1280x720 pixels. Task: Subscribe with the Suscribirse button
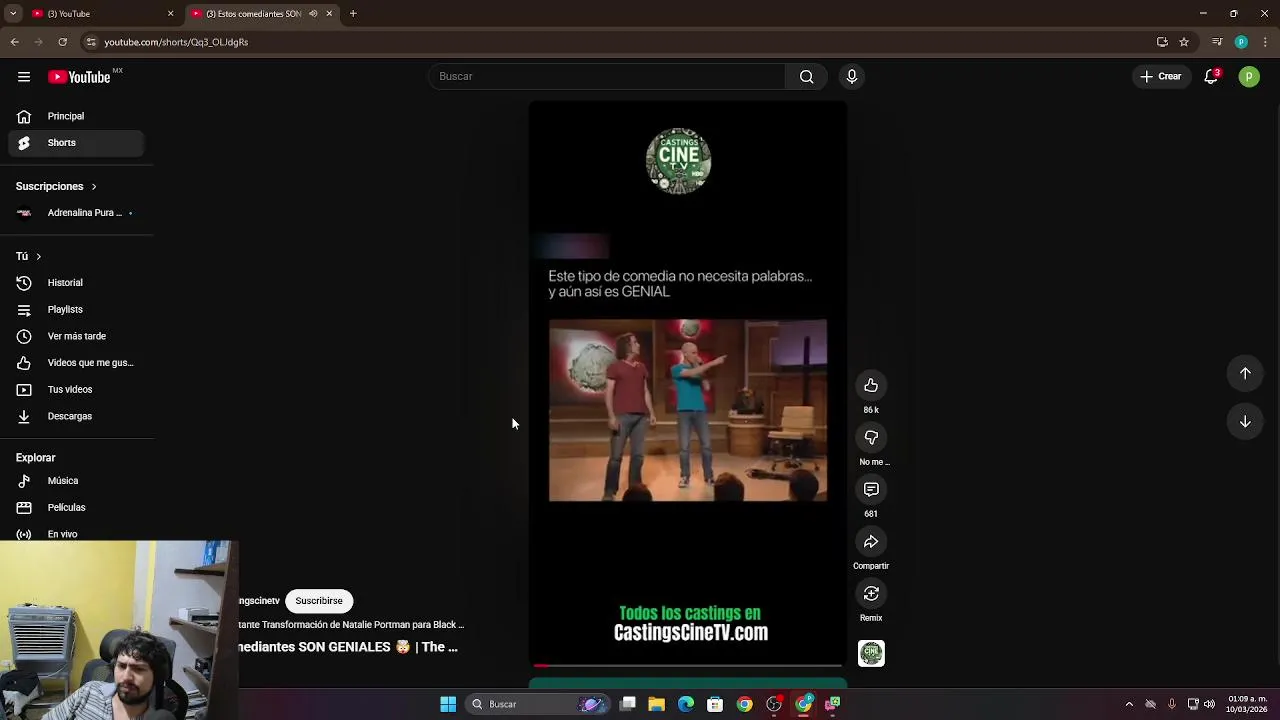click(x=319, y=601)
